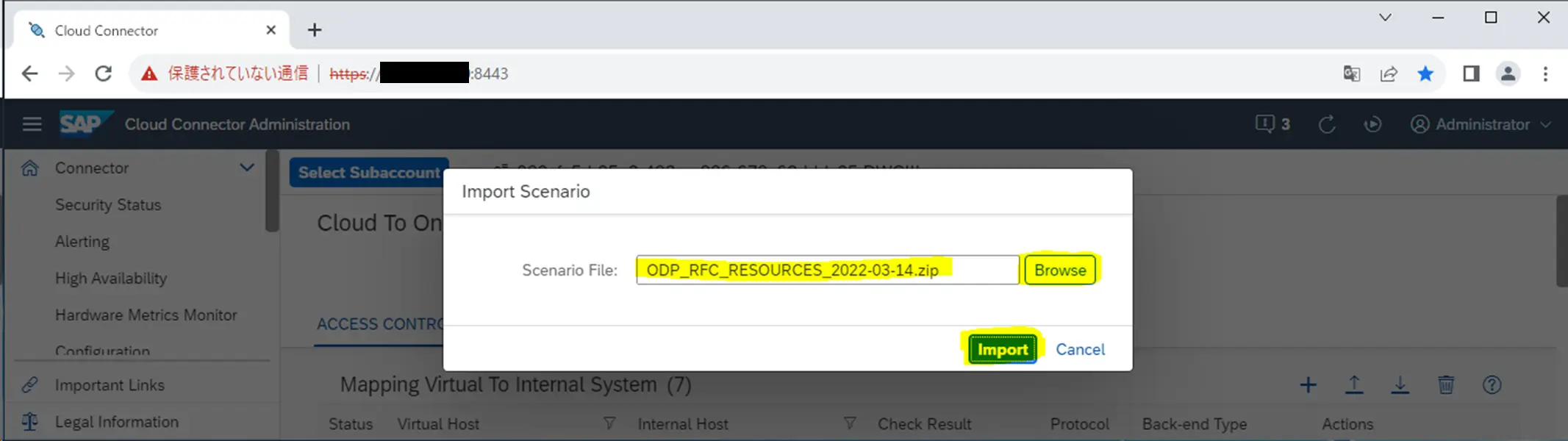Click the bookmark star icon

coord(1425,73)
